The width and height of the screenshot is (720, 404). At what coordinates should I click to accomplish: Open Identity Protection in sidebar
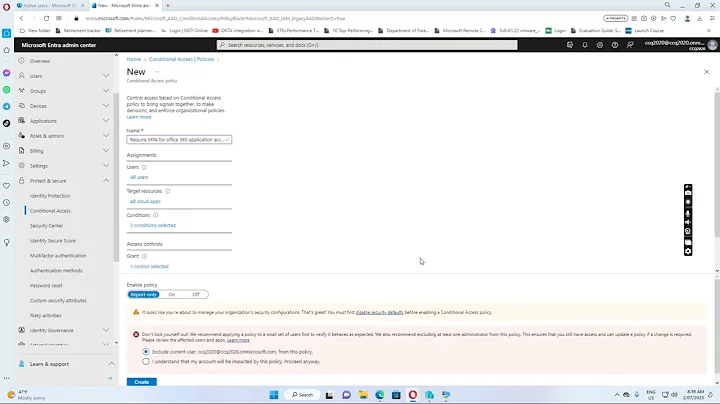(x=50, y=196)
